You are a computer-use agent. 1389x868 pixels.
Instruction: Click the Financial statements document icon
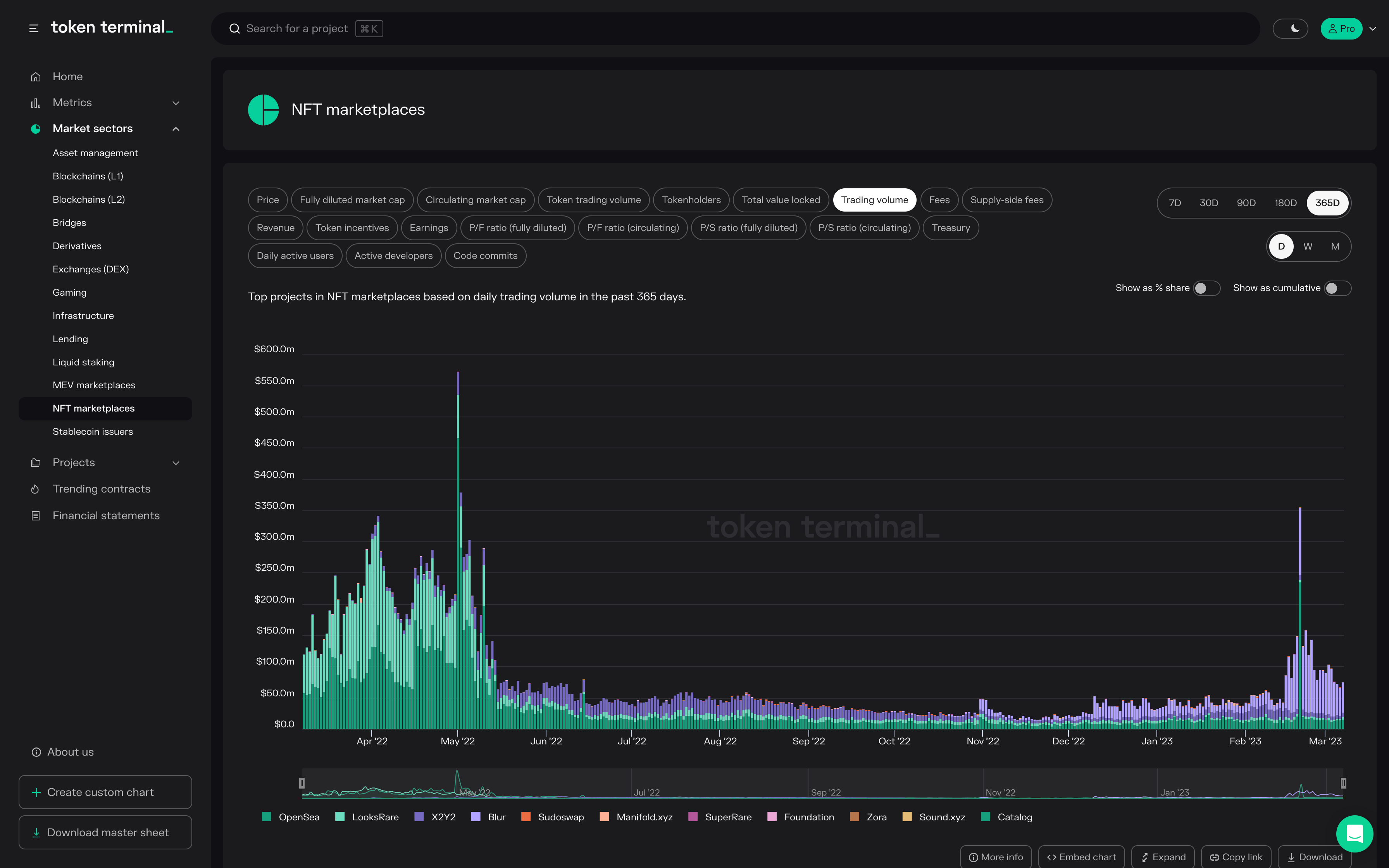coord(36,515)
